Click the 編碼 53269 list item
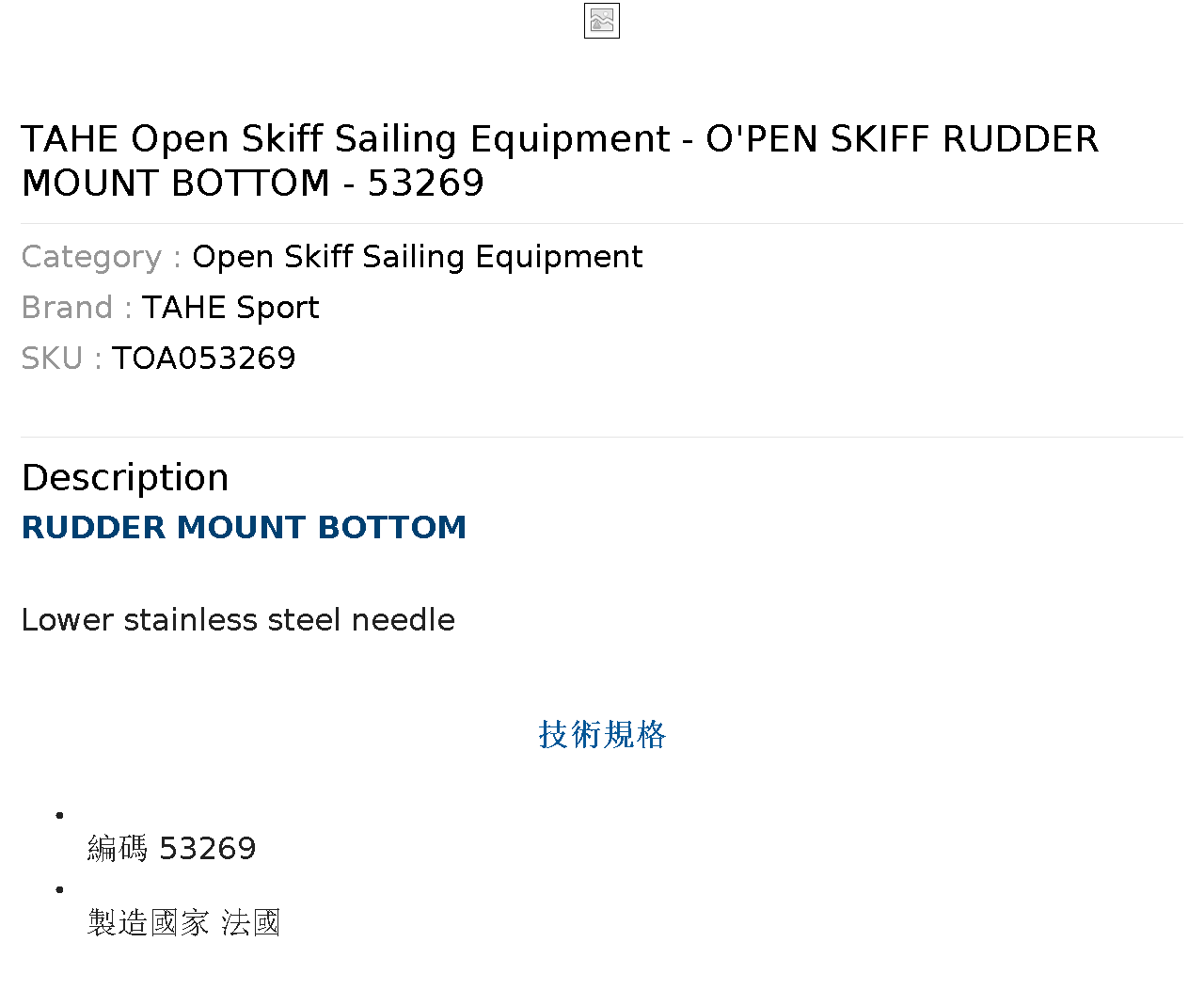 coord(172,849)
